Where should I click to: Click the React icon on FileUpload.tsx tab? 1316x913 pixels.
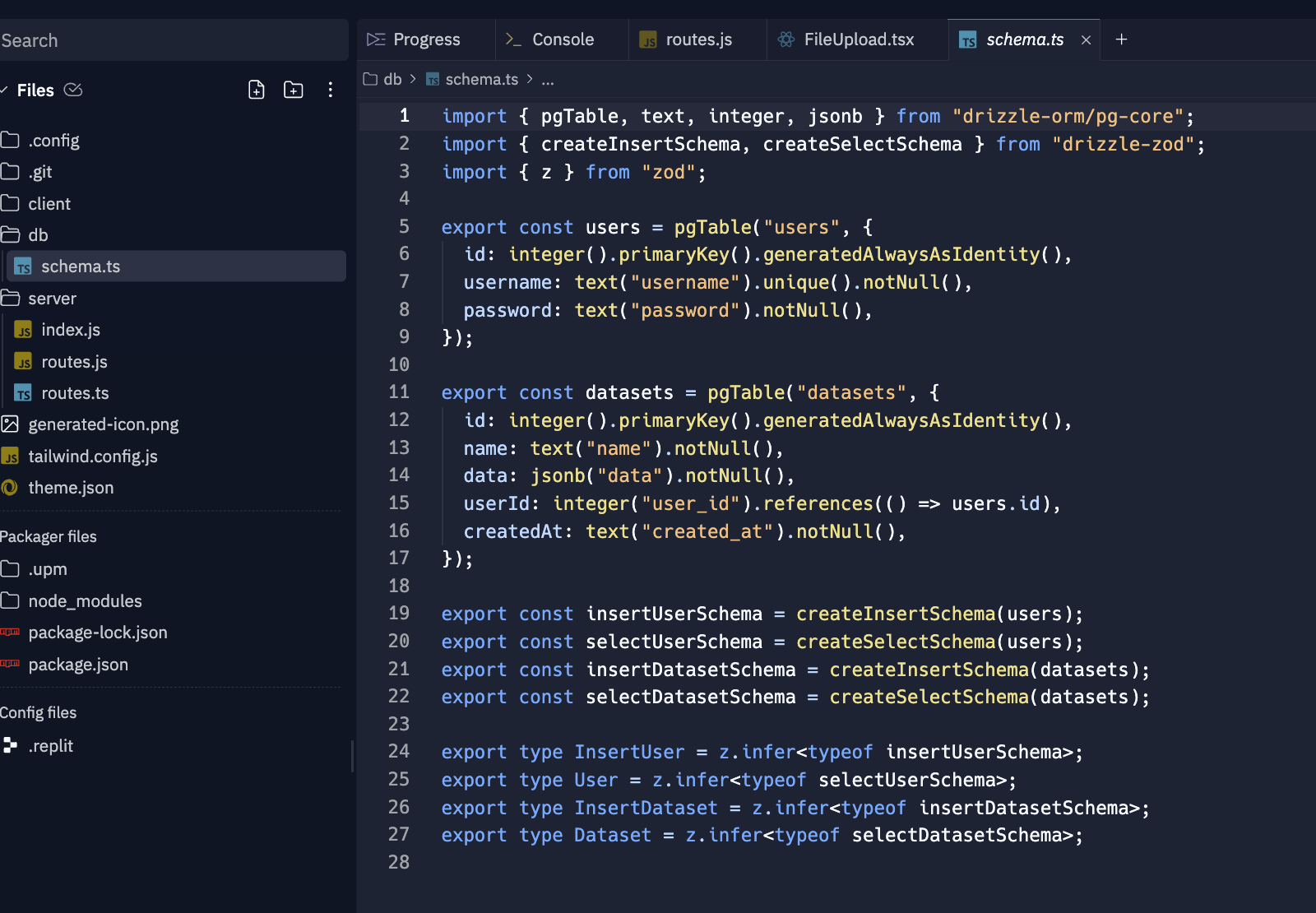click(x=786, y=39)
